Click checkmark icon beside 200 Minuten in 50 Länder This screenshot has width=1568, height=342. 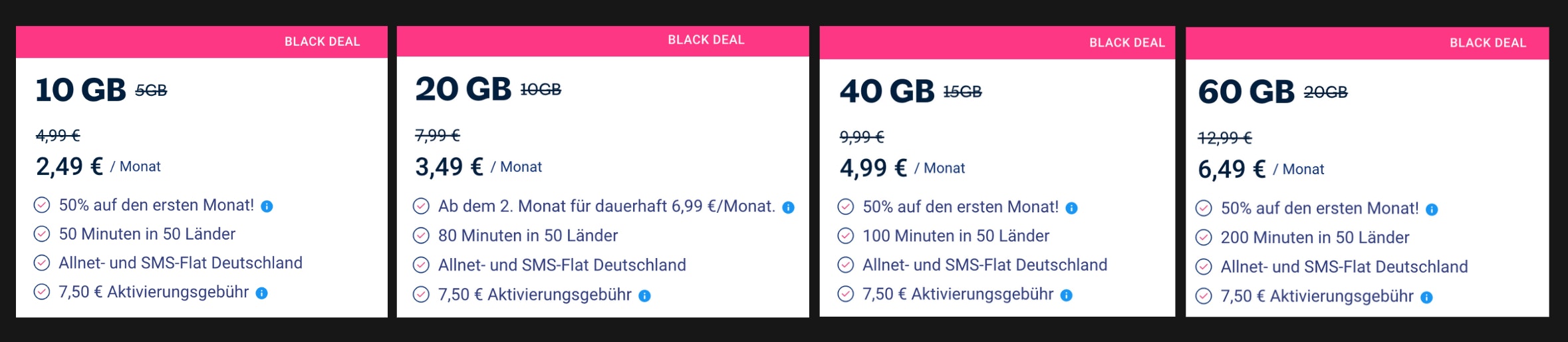coord(1204,238)
